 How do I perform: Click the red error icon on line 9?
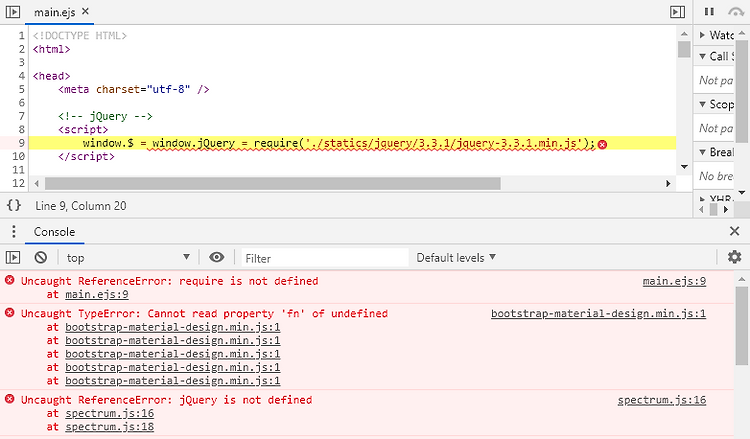pos(602,144)
